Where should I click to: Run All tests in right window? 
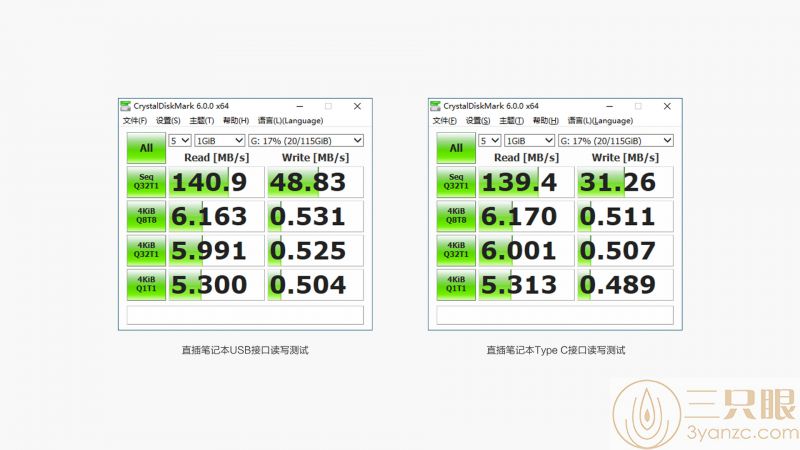(x=456, y=148)
